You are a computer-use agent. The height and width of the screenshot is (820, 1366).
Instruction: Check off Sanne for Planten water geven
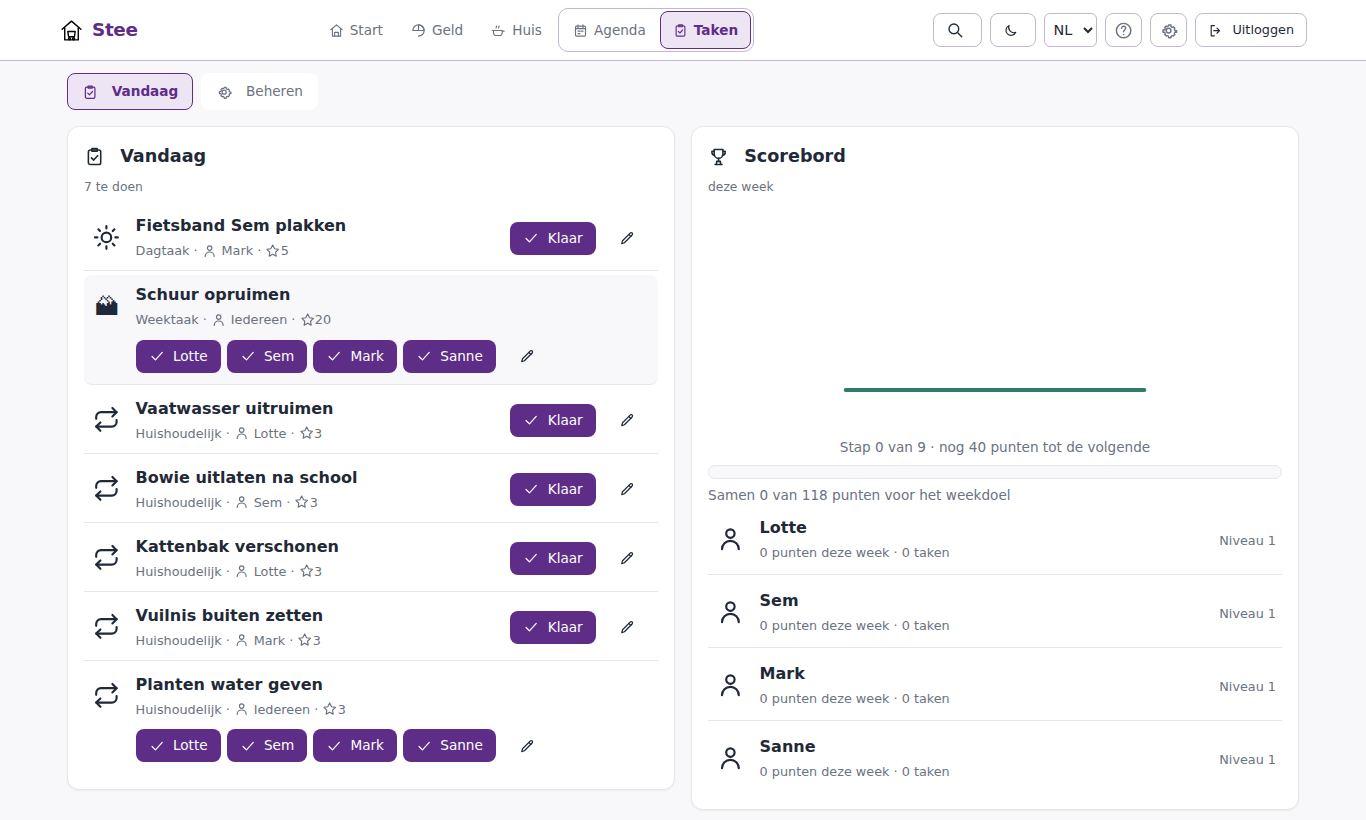point(449,745)
